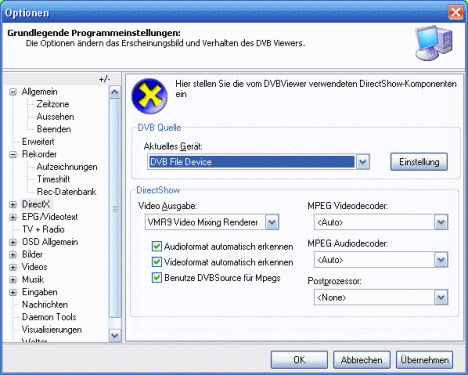Expand the OSD Allgemein tree node

tap(13, 242)
